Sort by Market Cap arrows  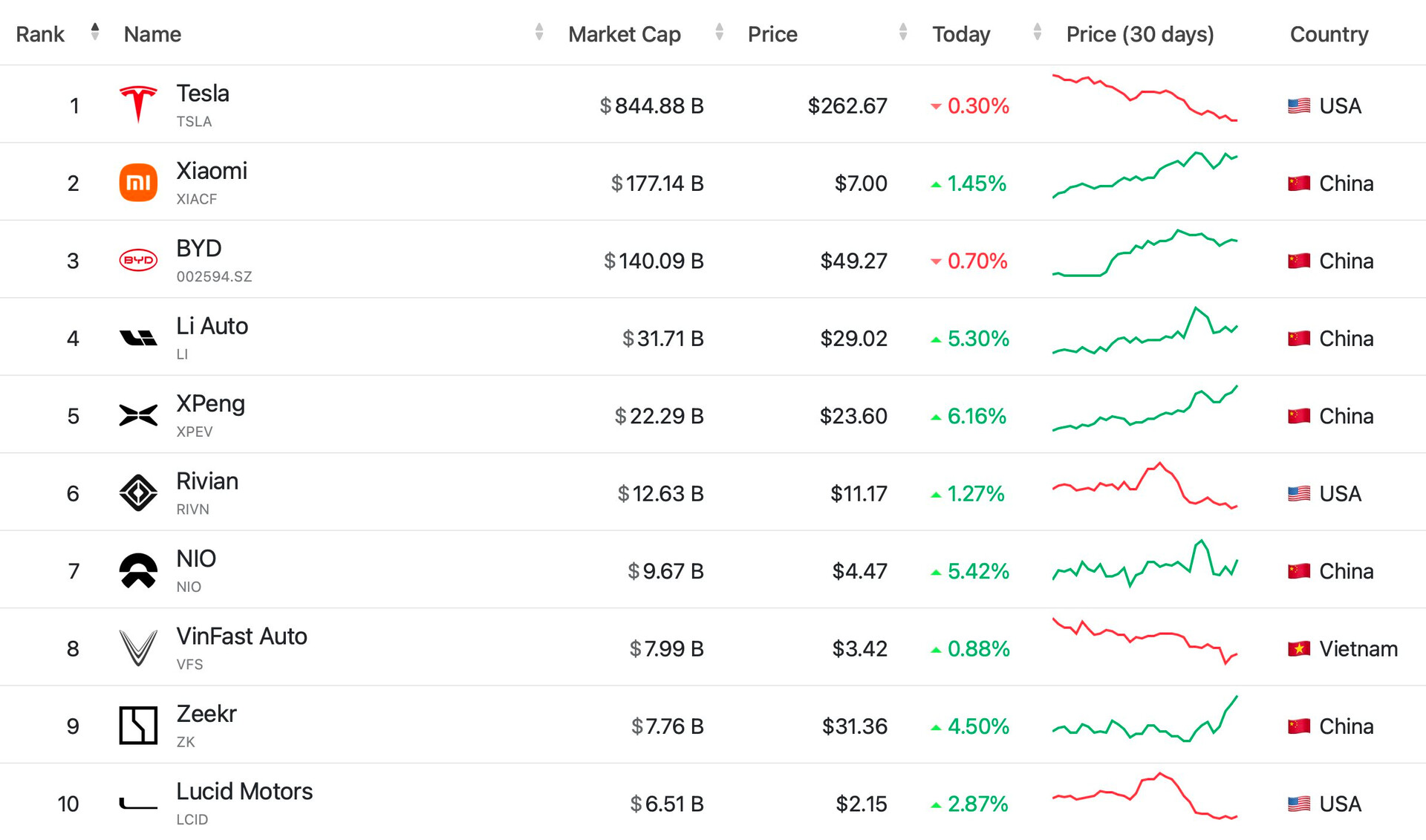pos(719,32)
